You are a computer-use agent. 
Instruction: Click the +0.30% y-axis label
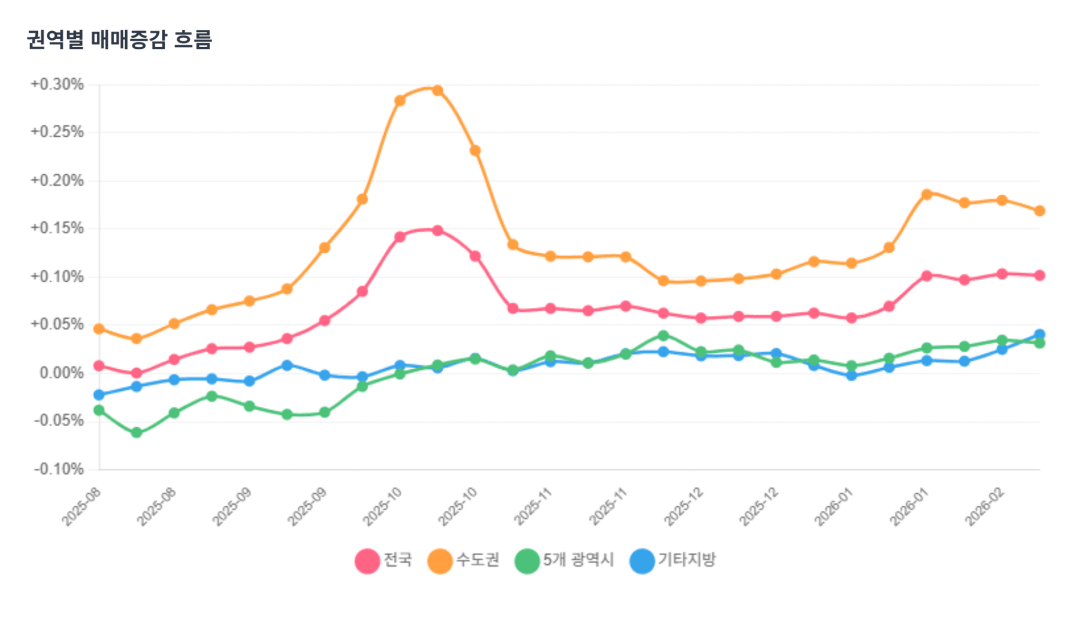(x=57, y=84)
